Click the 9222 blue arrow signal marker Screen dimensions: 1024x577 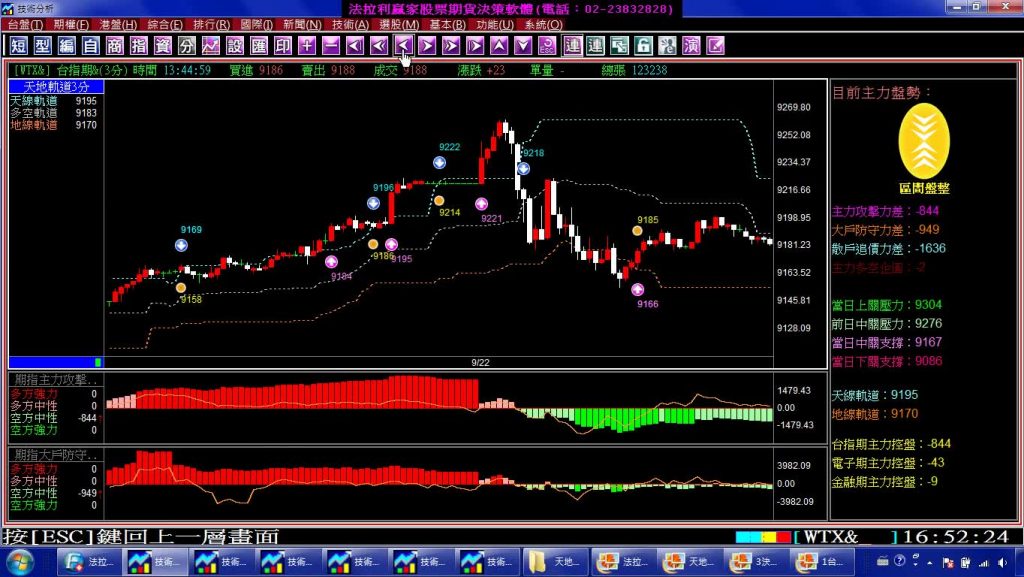click(x=439, y=162)
